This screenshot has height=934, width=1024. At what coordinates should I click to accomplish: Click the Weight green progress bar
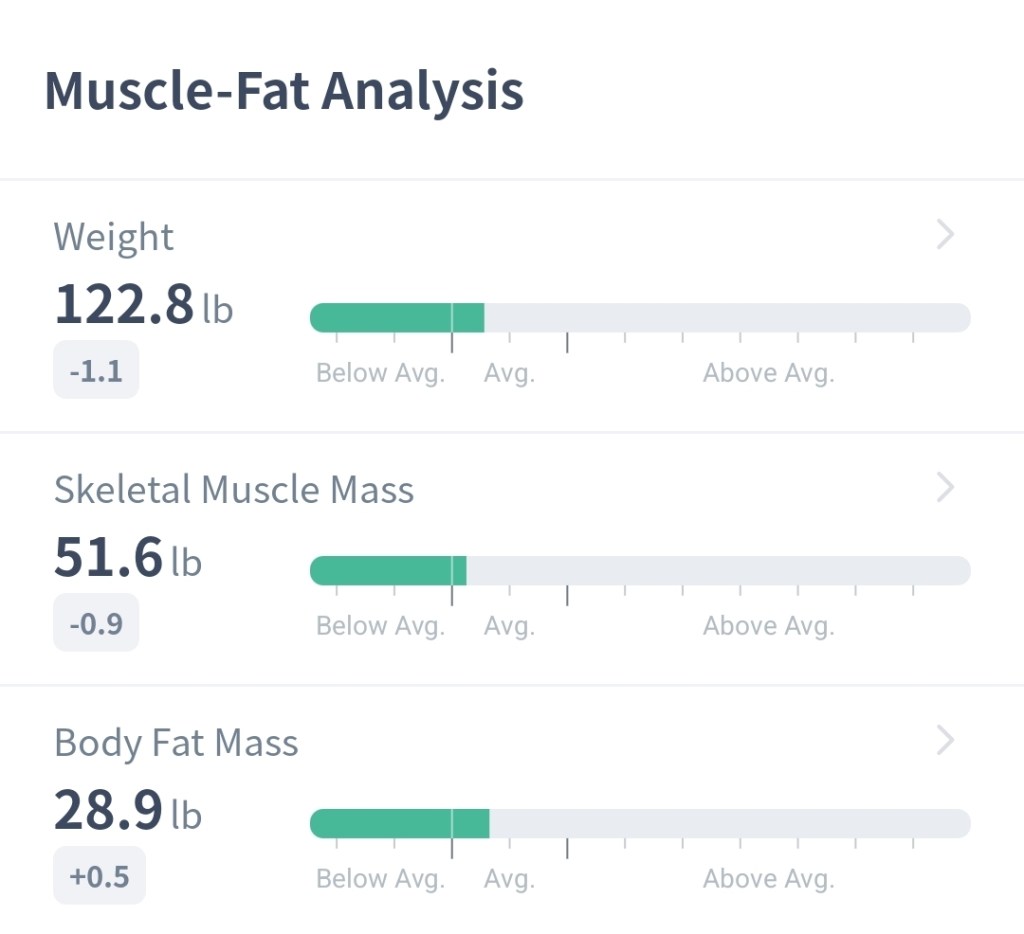click(x=397, y=318)
